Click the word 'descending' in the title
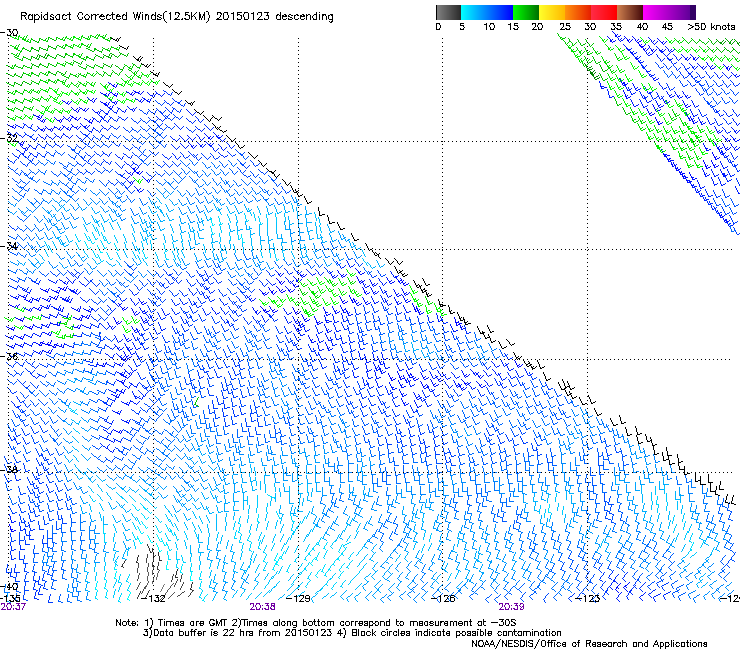This screenshot has width=740, height=650. [304, 16]
